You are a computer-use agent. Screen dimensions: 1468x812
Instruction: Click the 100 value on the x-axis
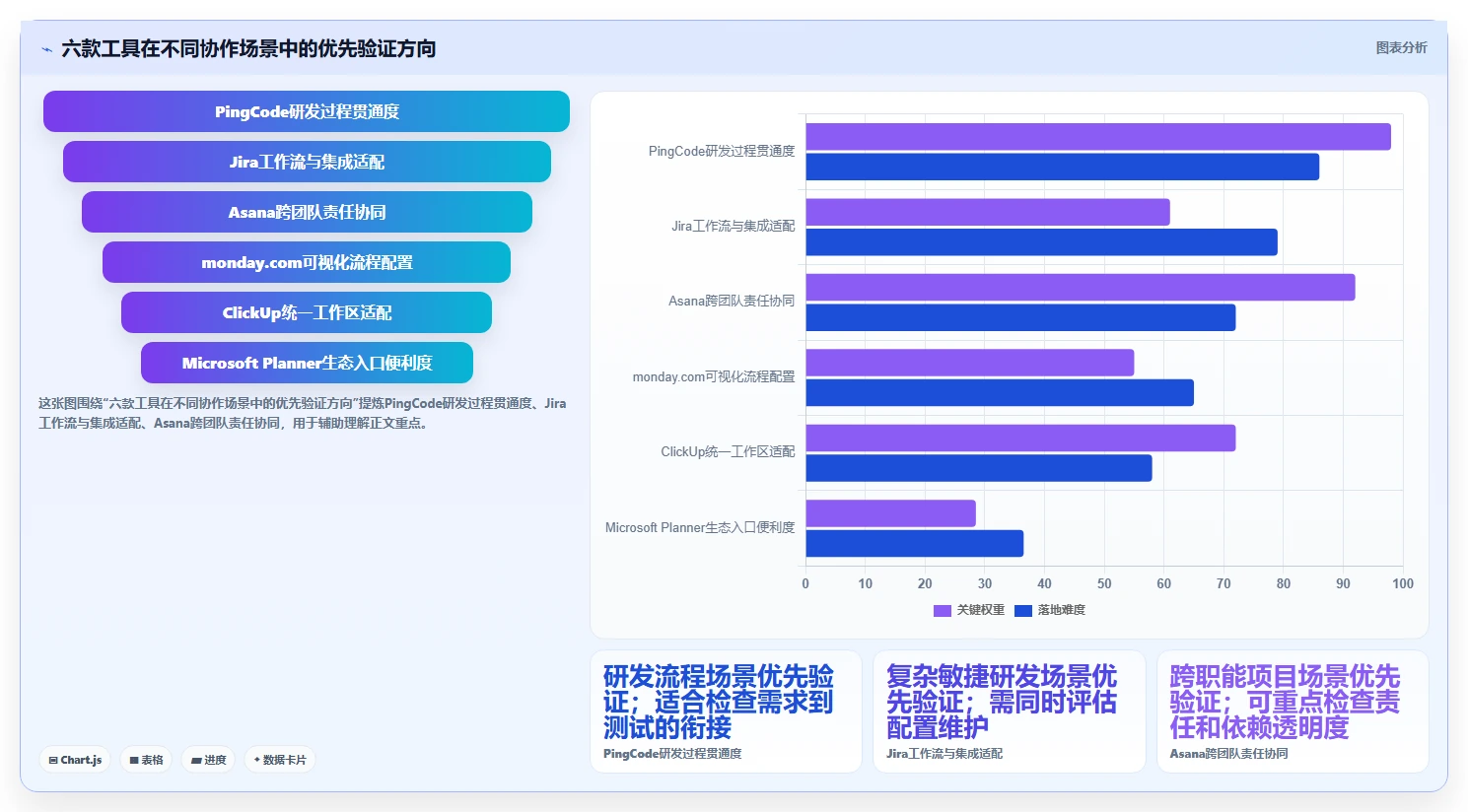coord(1403,583)
